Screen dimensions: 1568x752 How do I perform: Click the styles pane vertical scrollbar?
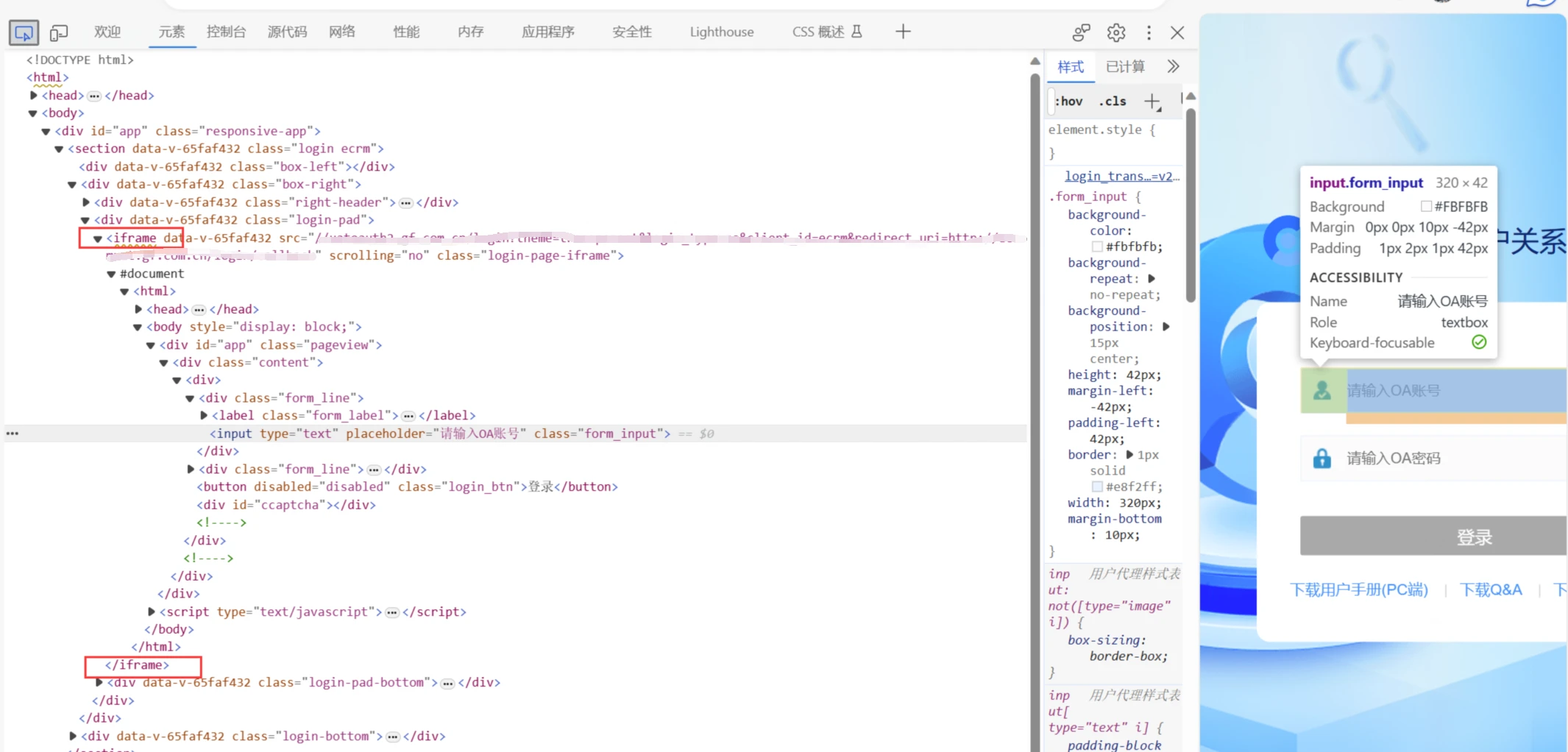tap(1191, 206)
